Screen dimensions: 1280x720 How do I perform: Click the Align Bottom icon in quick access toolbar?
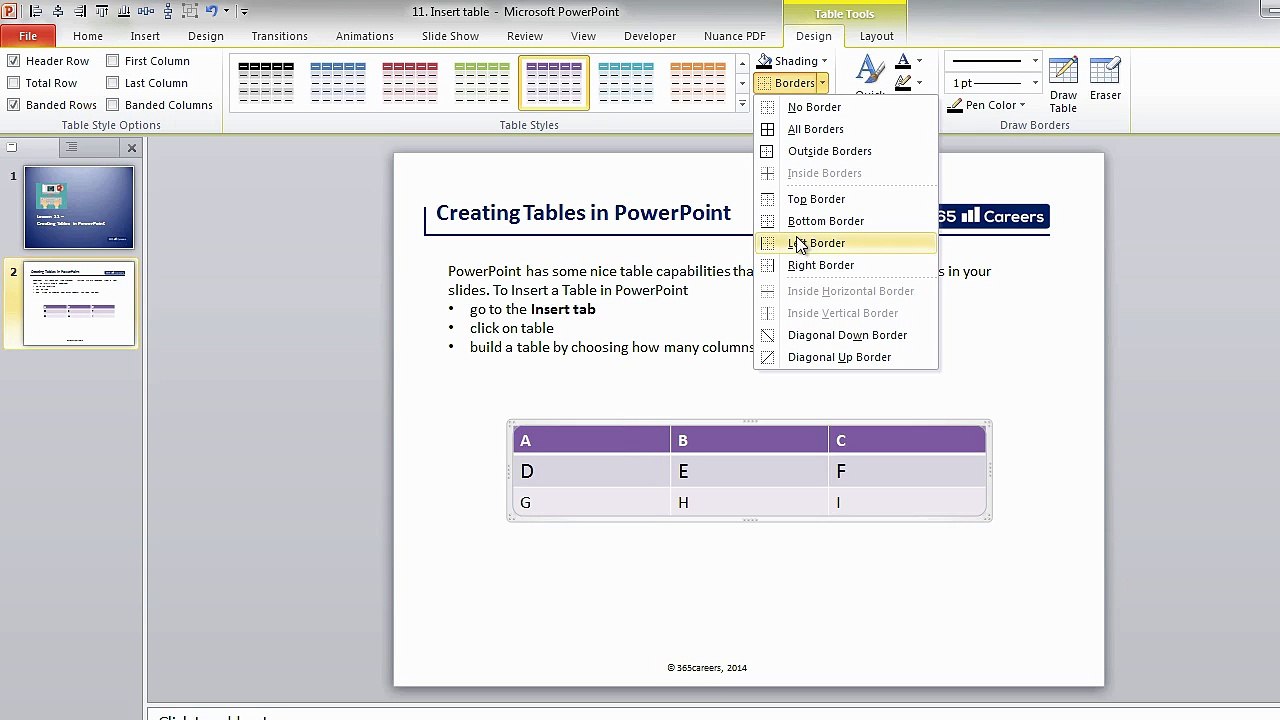point(124,12)
